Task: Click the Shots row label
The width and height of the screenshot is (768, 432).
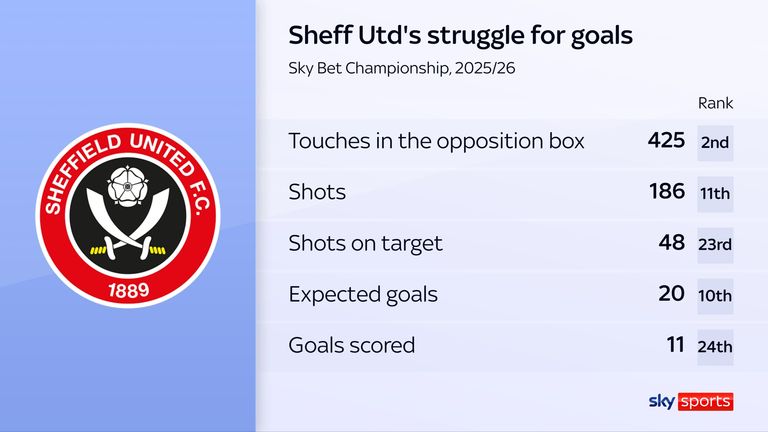Action: tap(317, 192)
